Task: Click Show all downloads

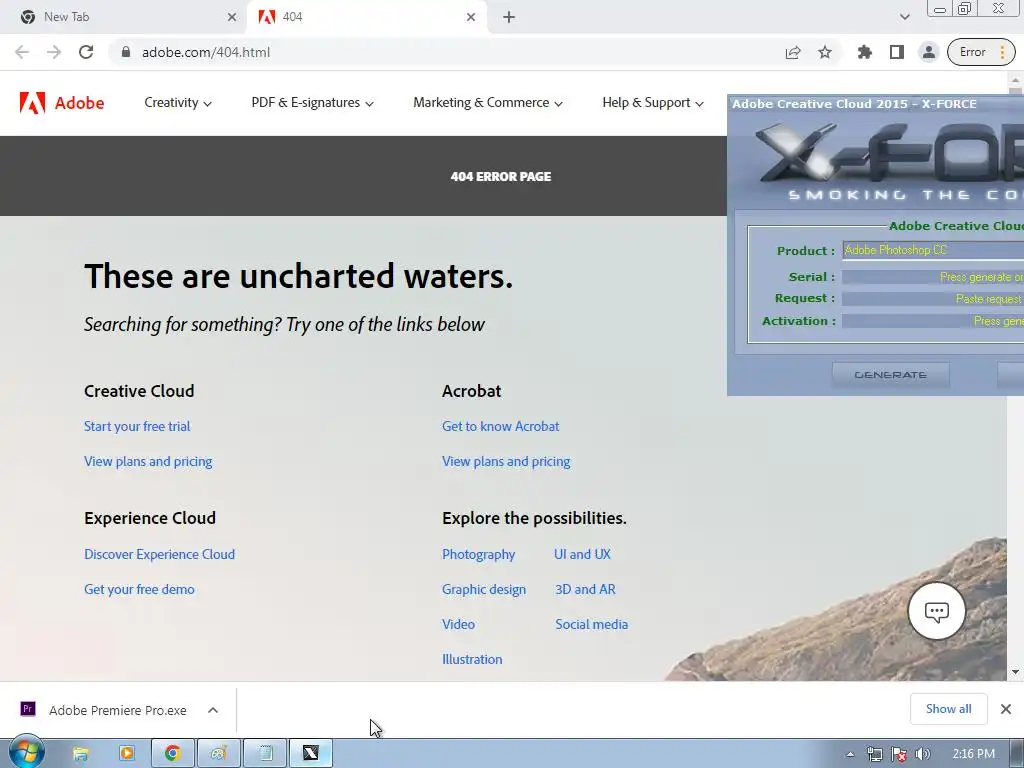Action: click(x=948, y=709)
